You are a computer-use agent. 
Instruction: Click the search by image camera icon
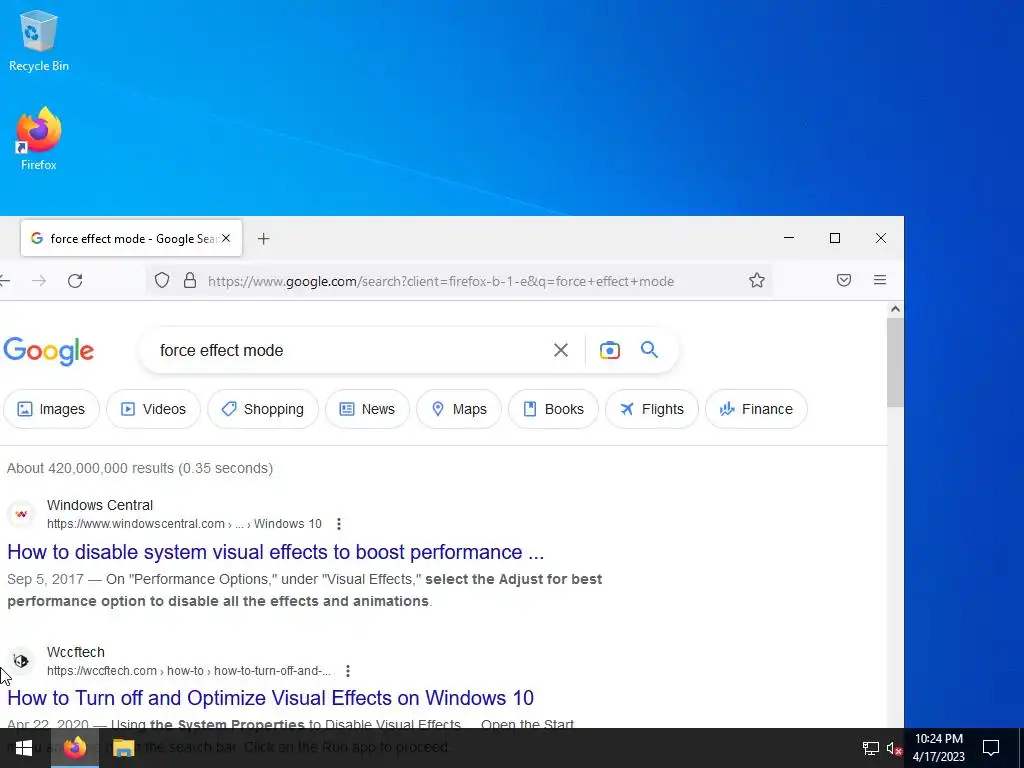(x=609, y=350)
